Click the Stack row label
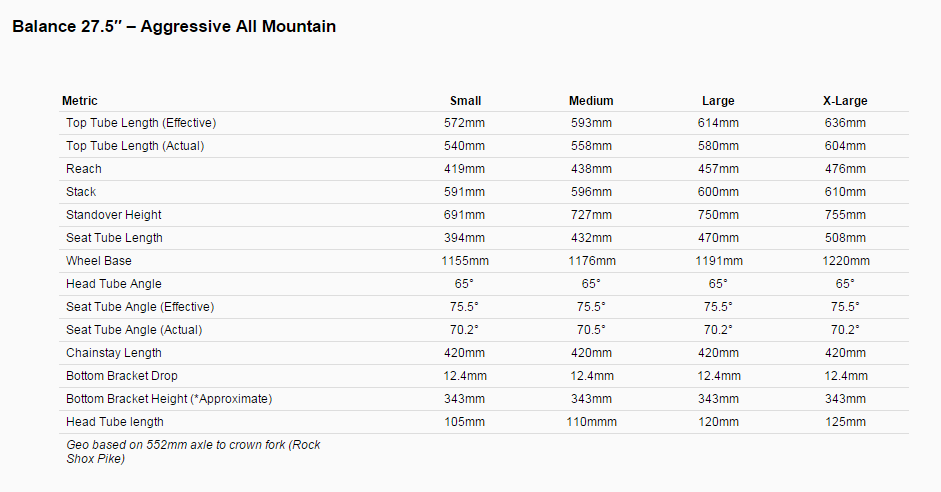This screenshot has width=941, height=492. tap(81, 192)
